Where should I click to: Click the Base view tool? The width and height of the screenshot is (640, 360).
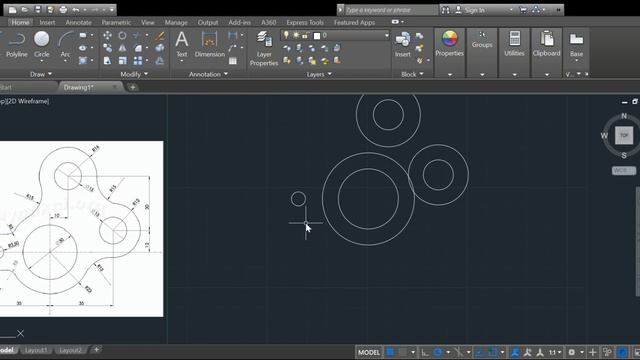[x=576, y=45]
